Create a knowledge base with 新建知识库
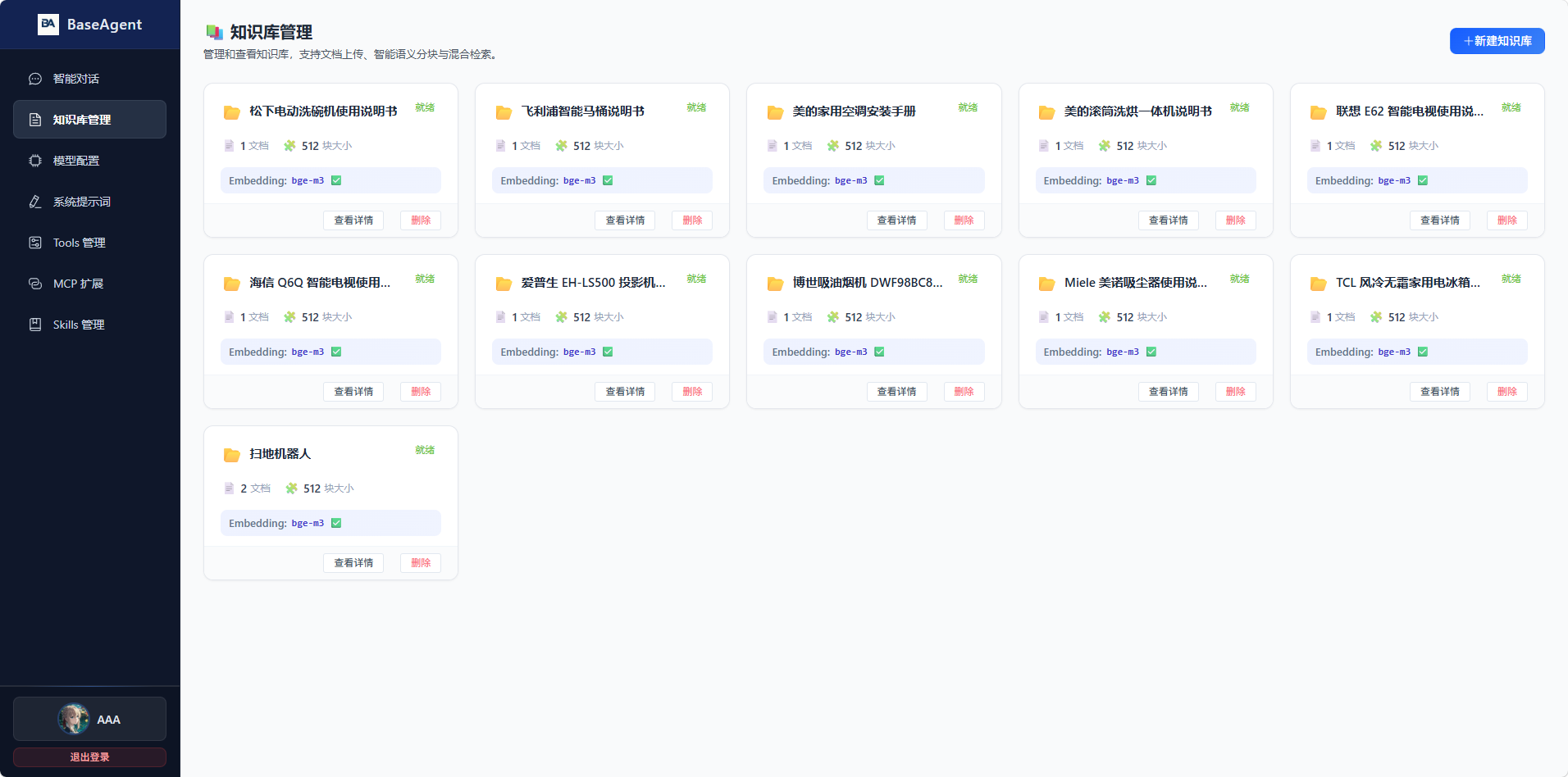This screenshot has width=1568, height=777. point(1497,41)
